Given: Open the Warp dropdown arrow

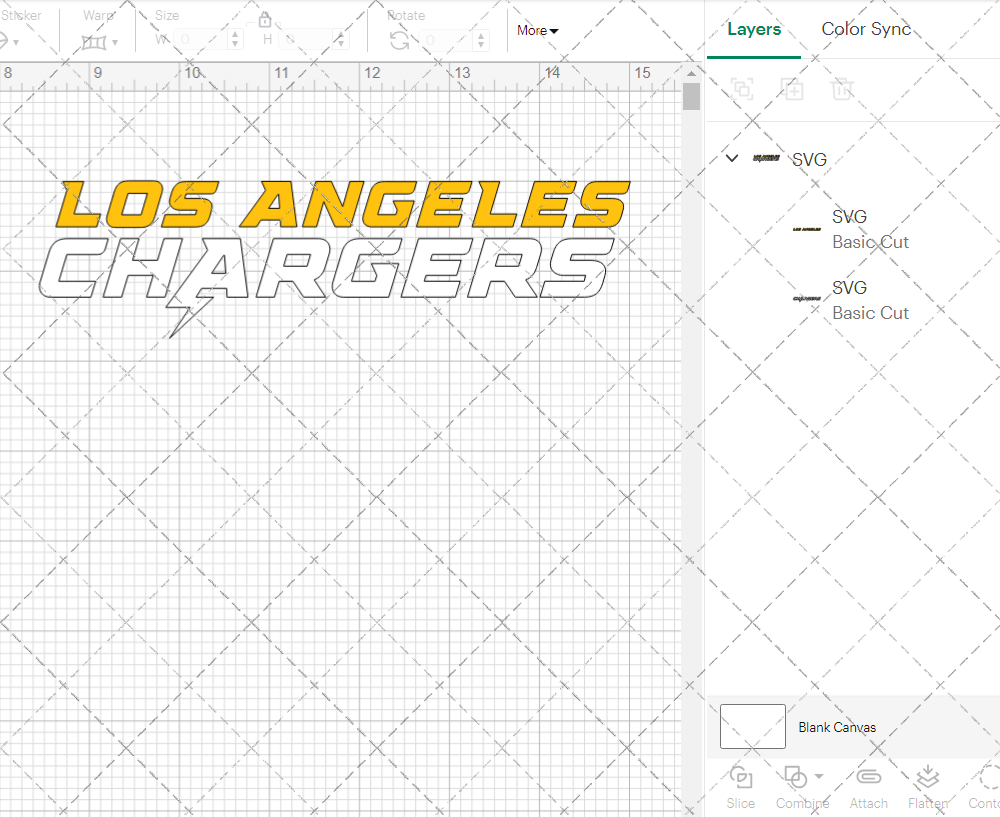Looking at the screenshot, I should tap(115, 43).
